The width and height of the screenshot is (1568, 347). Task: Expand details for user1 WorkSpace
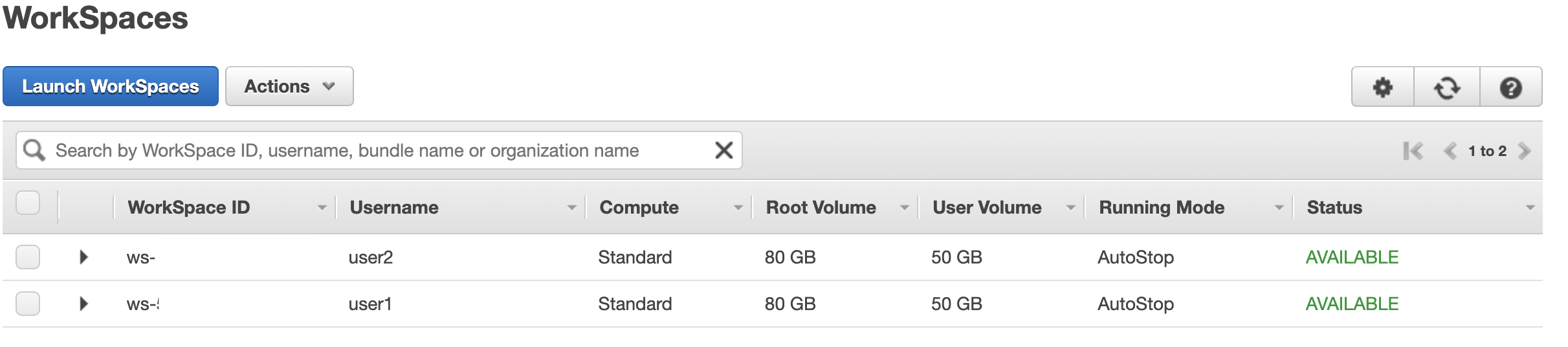(x=83, y=304)
